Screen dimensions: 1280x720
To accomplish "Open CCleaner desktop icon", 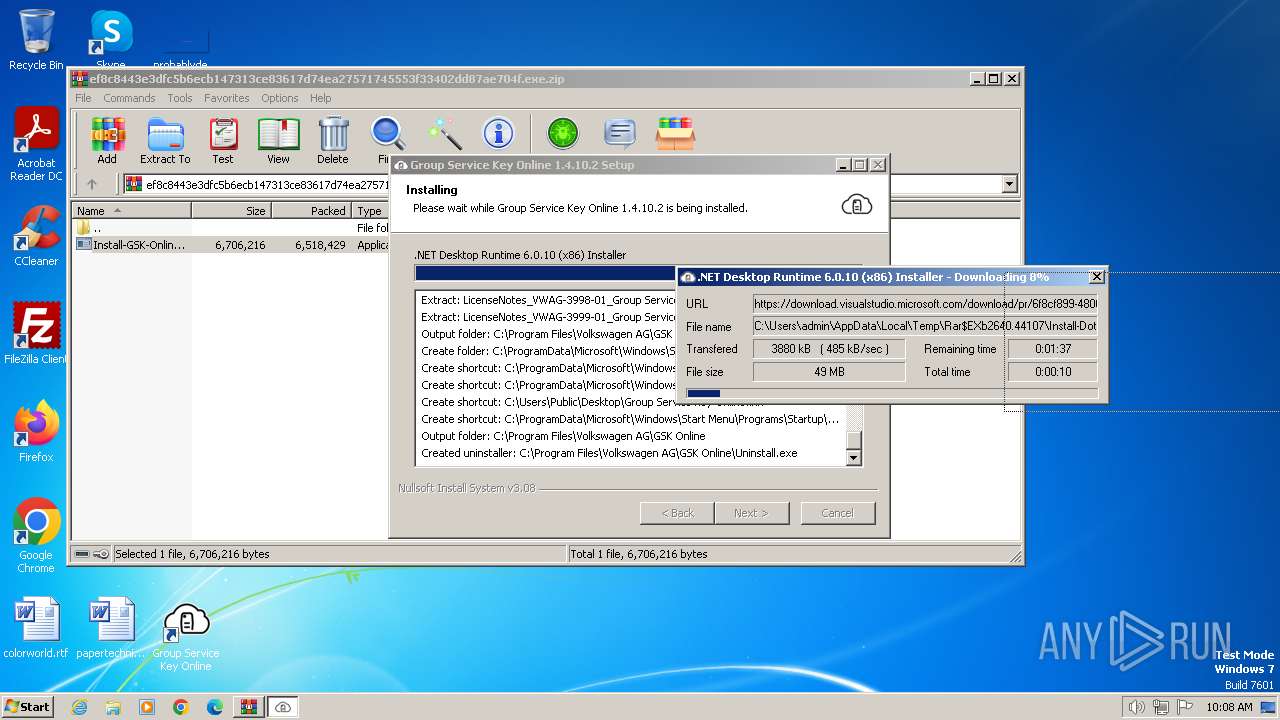I will (x=36, y=236).
